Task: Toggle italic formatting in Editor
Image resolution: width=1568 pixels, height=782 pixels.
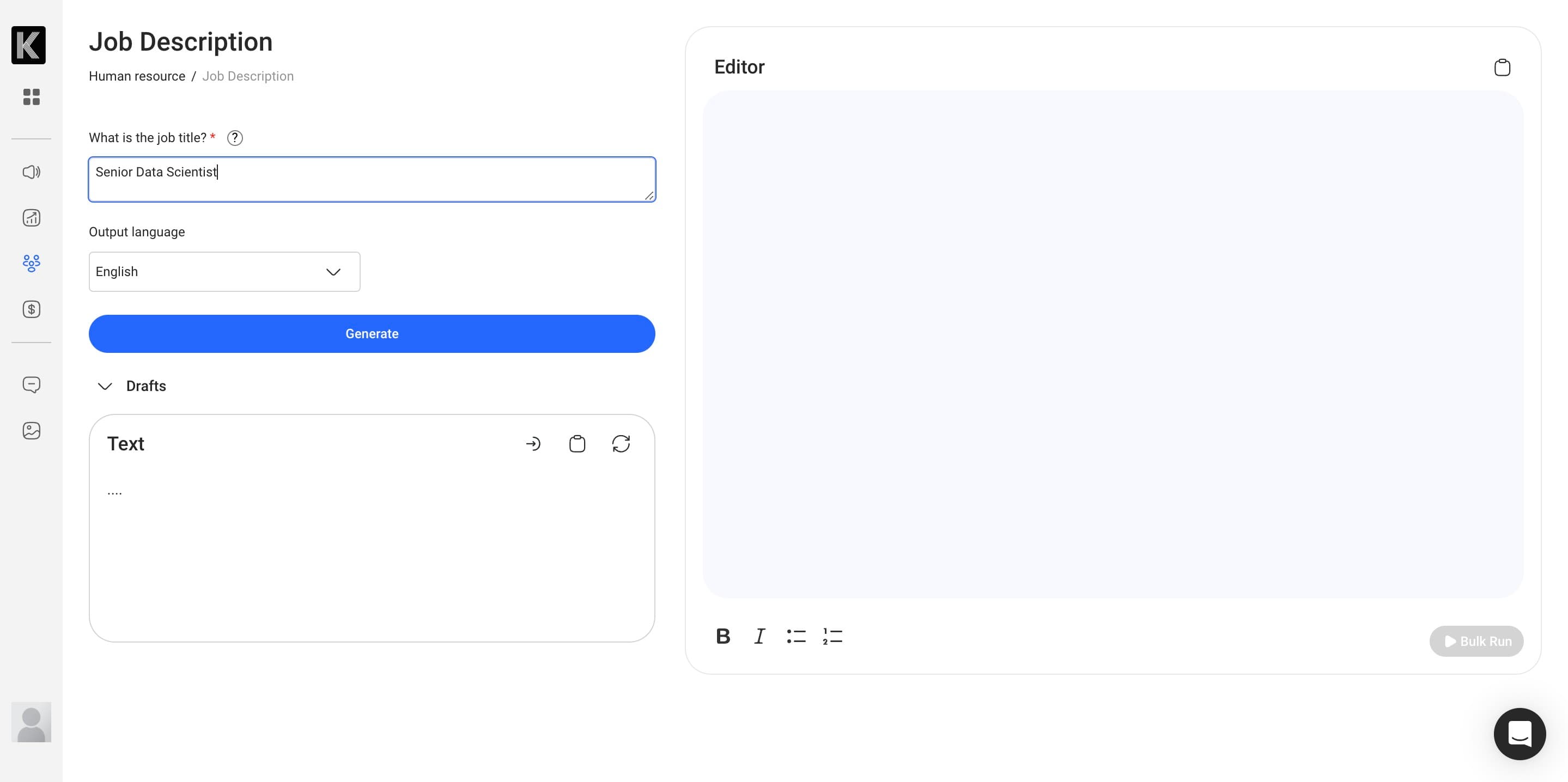Action: click(x=759, y=637)
